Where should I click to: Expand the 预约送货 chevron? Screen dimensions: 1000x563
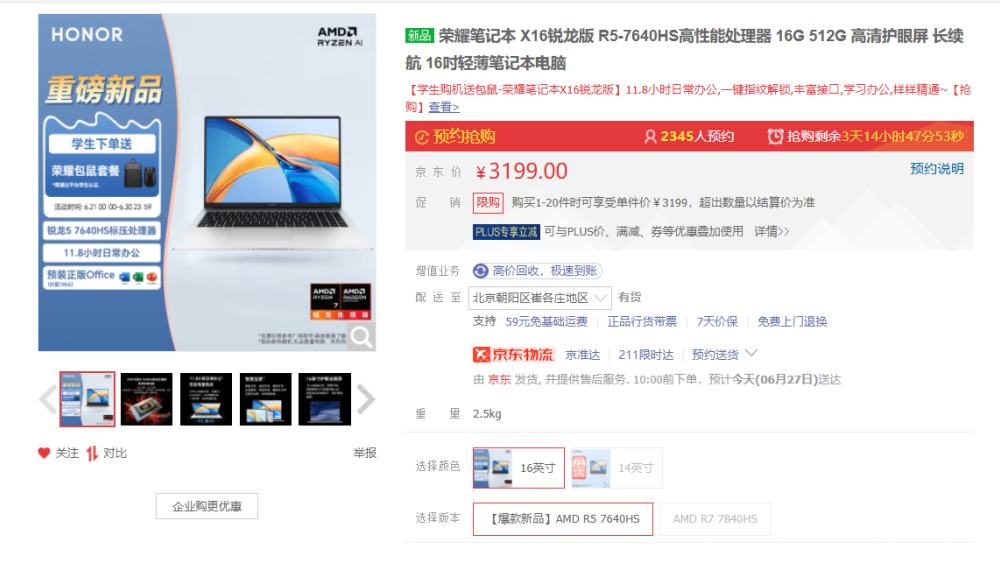[751, 353]
